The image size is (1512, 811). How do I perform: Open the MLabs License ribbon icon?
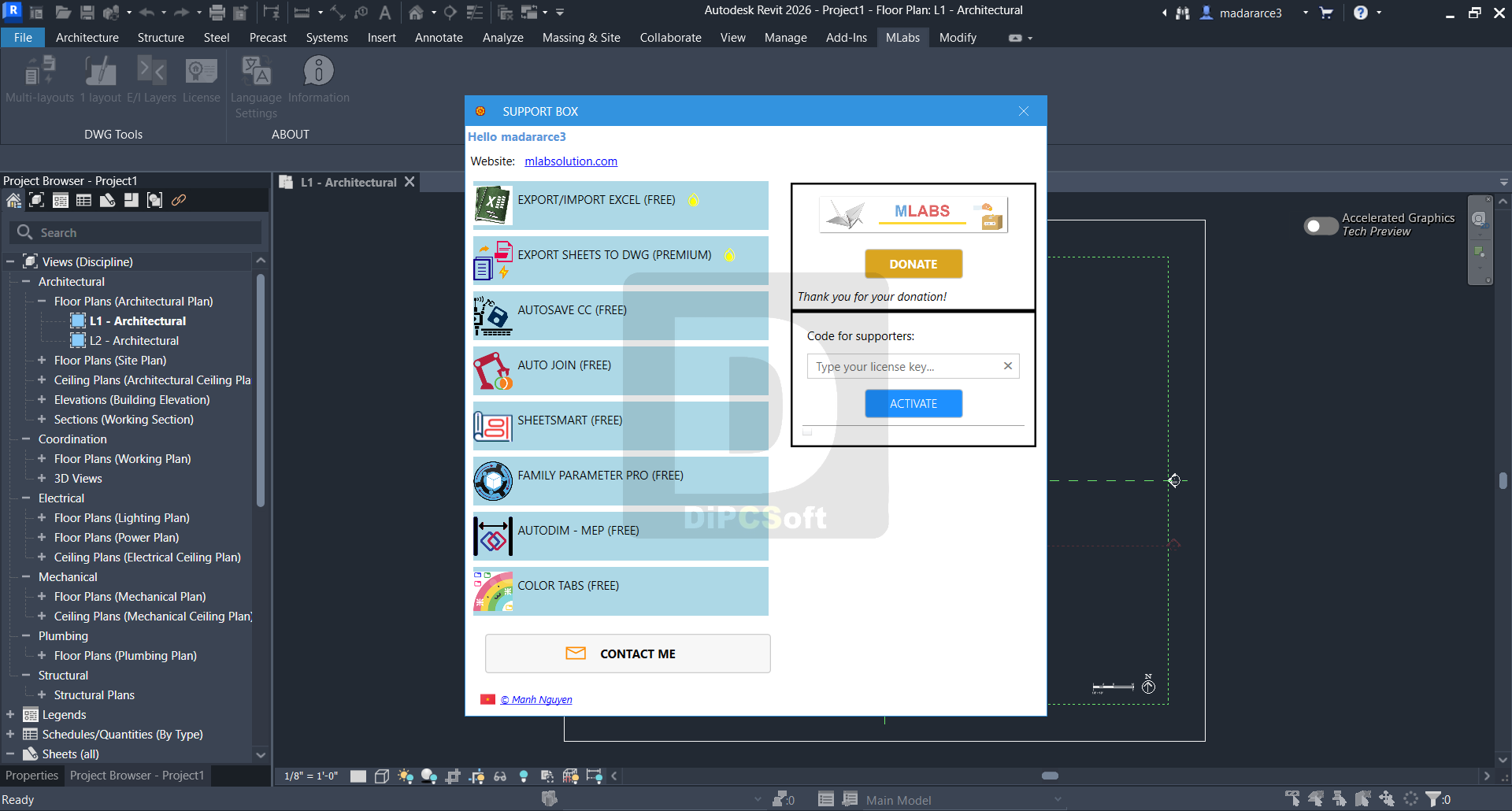[x=202, y=80]
